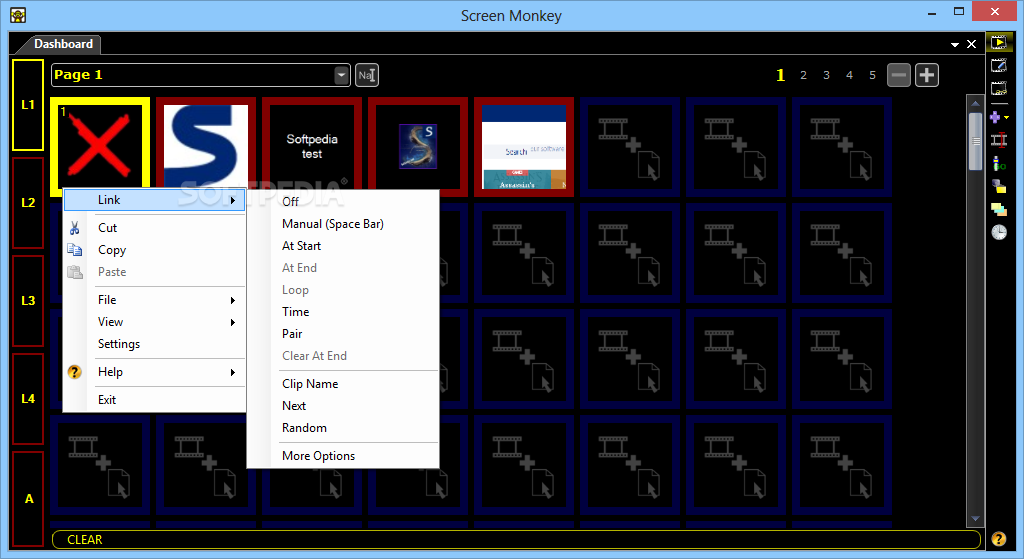Choose At Start link option
Screen dimensions: 1024x559
pos(343,246)
